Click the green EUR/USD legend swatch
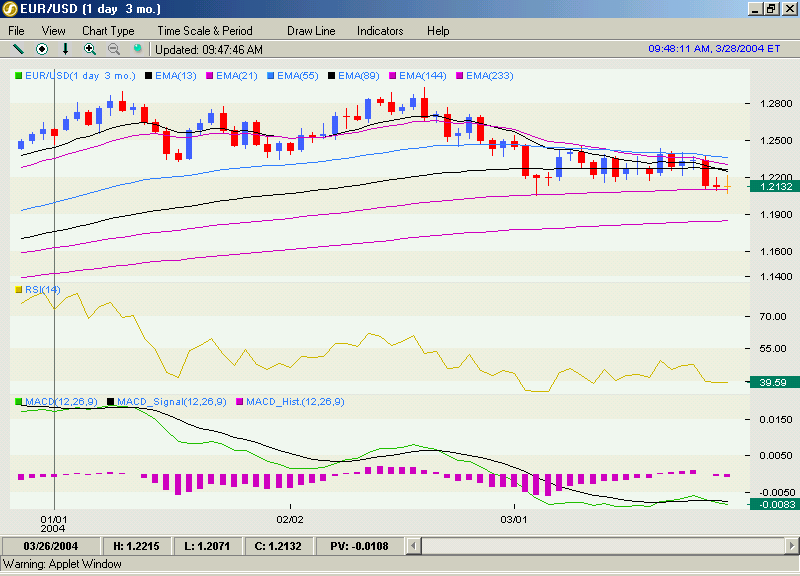The height and width of the screenshot is (576, 800). 18,76
